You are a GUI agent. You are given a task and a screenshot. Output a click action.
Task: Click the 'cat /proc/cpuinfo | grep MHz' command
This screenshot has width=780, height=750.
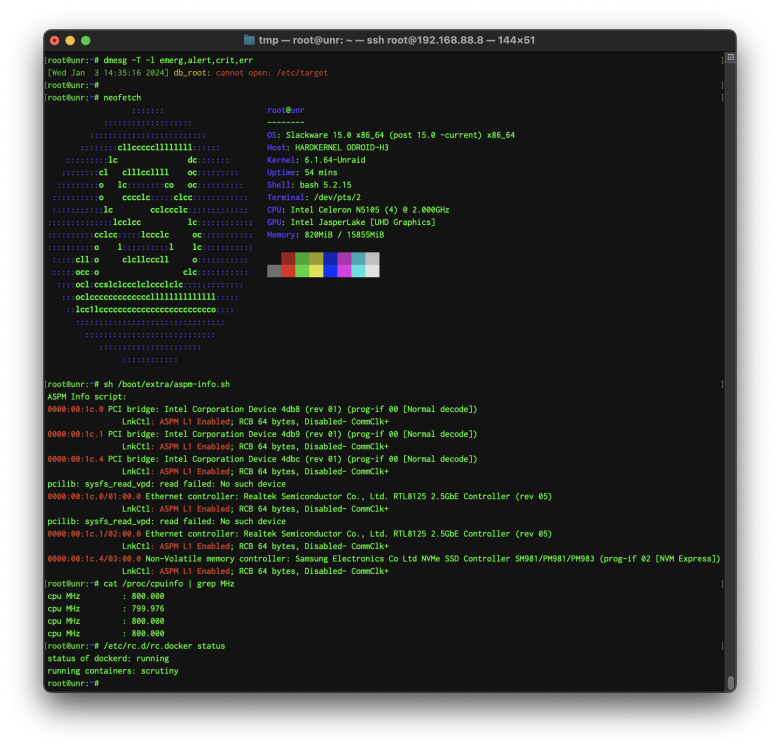pos(169,583)
